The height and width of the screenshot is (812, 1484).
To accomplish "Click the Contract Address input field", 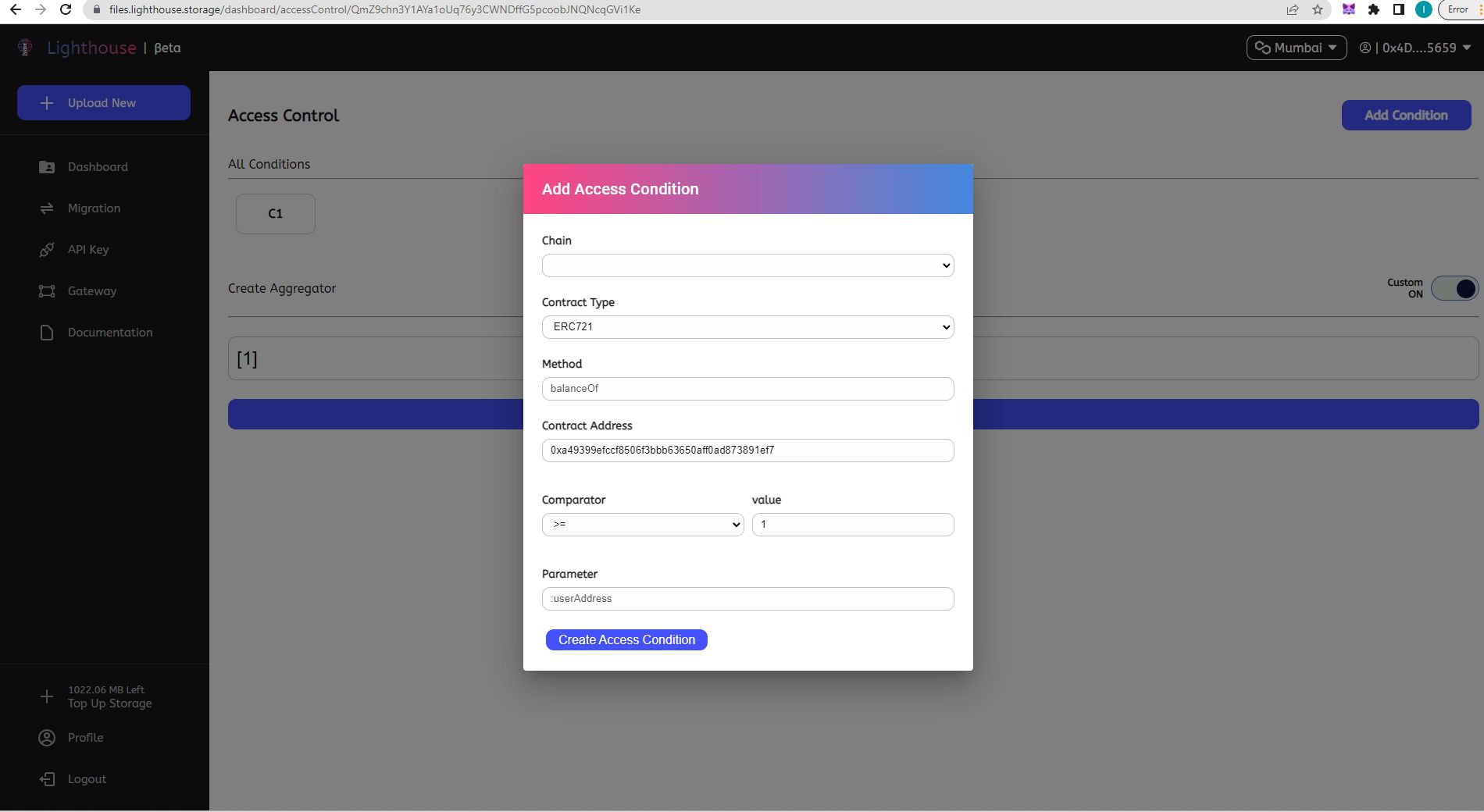I will coord(747,451).
